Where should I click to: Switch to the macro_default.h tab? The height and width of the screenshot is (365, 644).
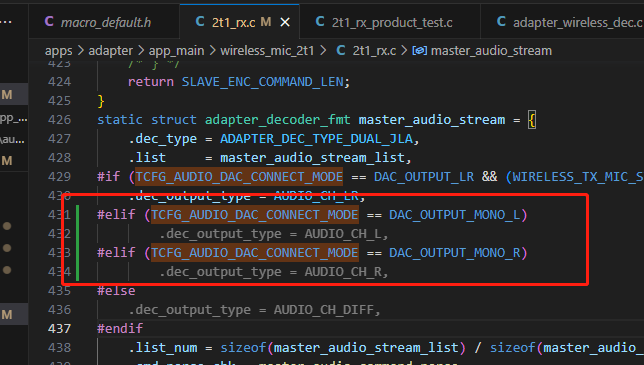[98, 22]
